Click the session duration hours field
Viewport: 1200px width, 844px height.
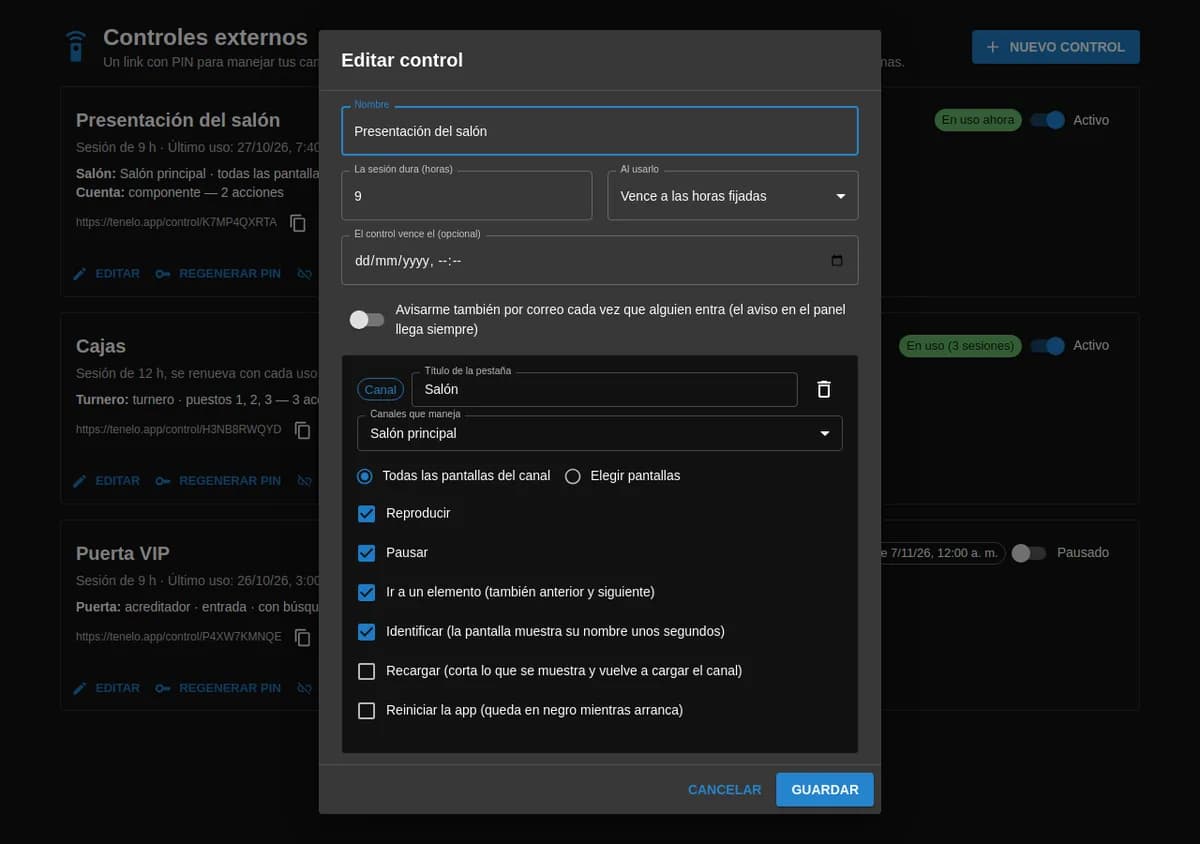click(467, 196)
